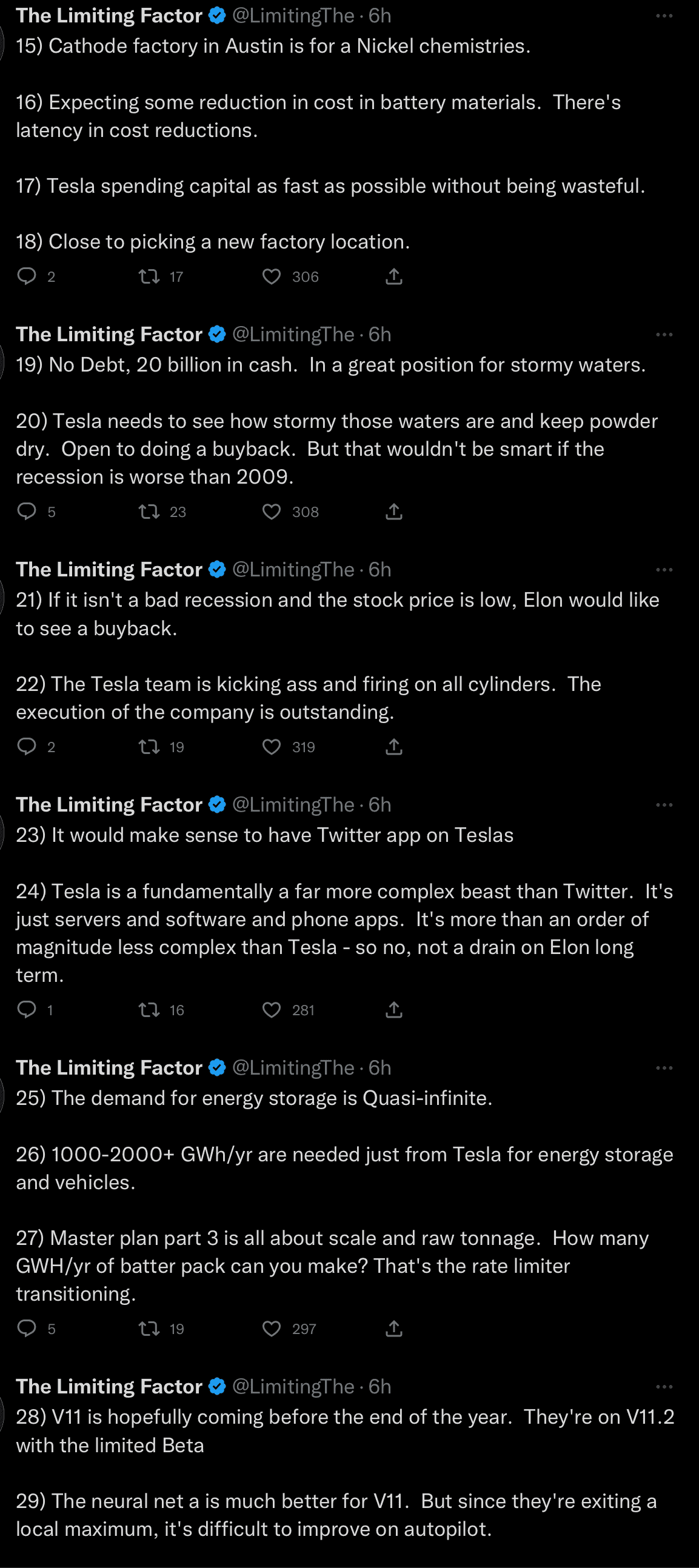Like the tweet mentioning a buyback
Screen dimensions: 699x1568
point(271,747)
